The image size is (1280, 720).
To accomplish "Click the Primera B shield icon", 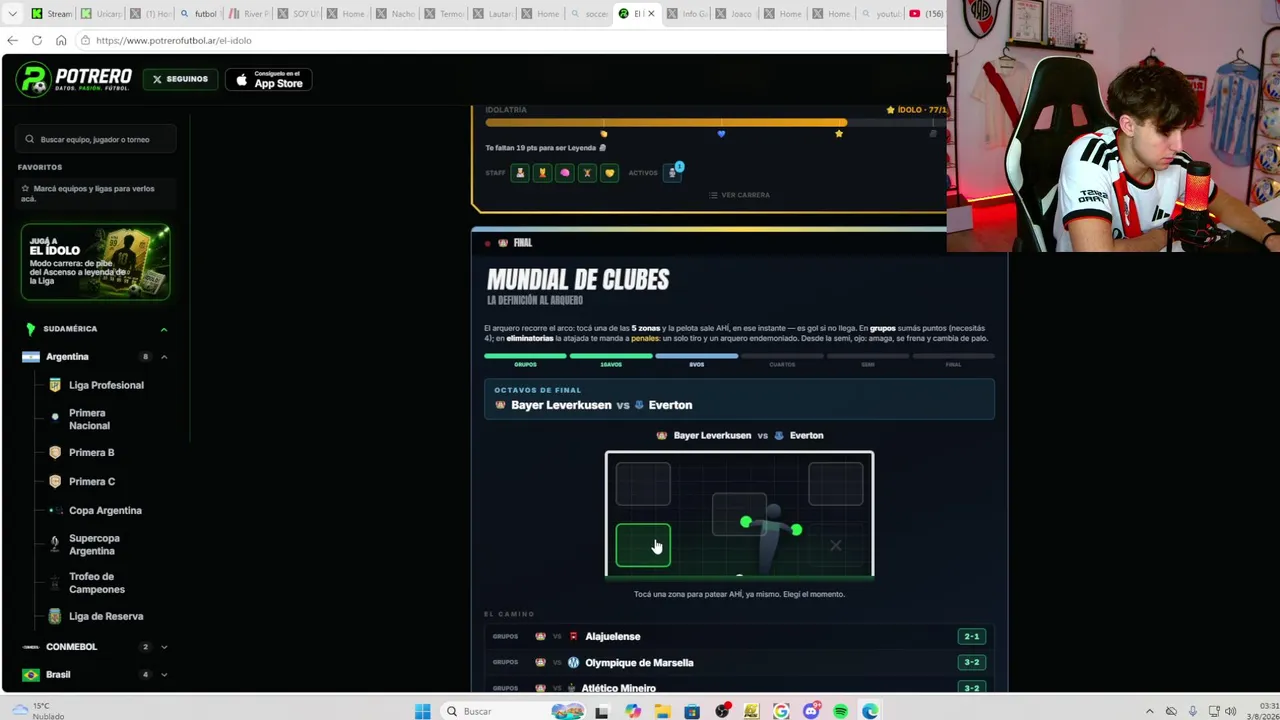I will pyautogui.click(x=55, y=453).
